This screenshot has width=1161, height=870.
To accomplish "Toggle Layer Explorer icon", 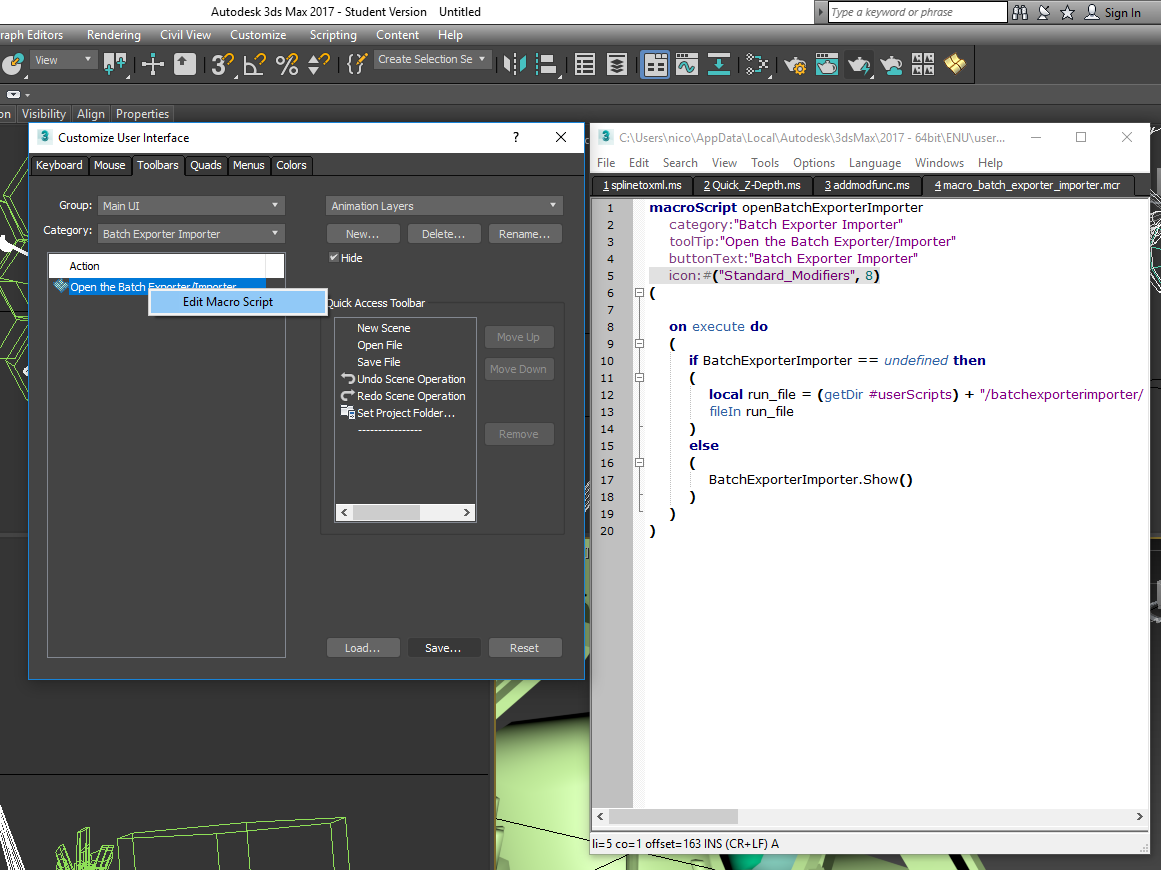I will click(616, 64).
